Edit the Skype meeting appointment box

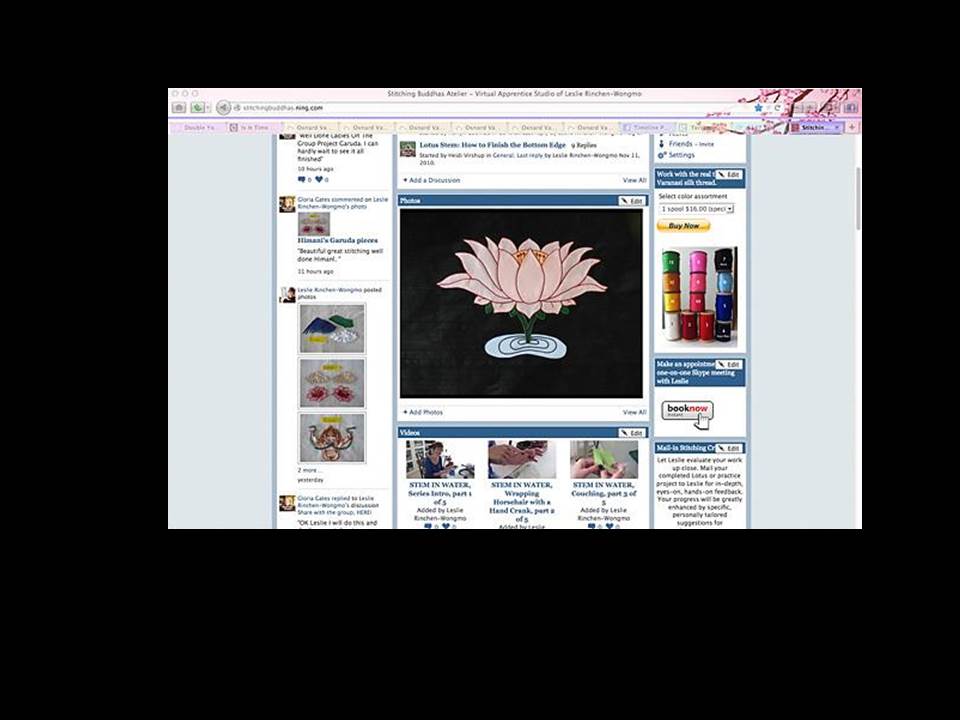click(729, 364)
